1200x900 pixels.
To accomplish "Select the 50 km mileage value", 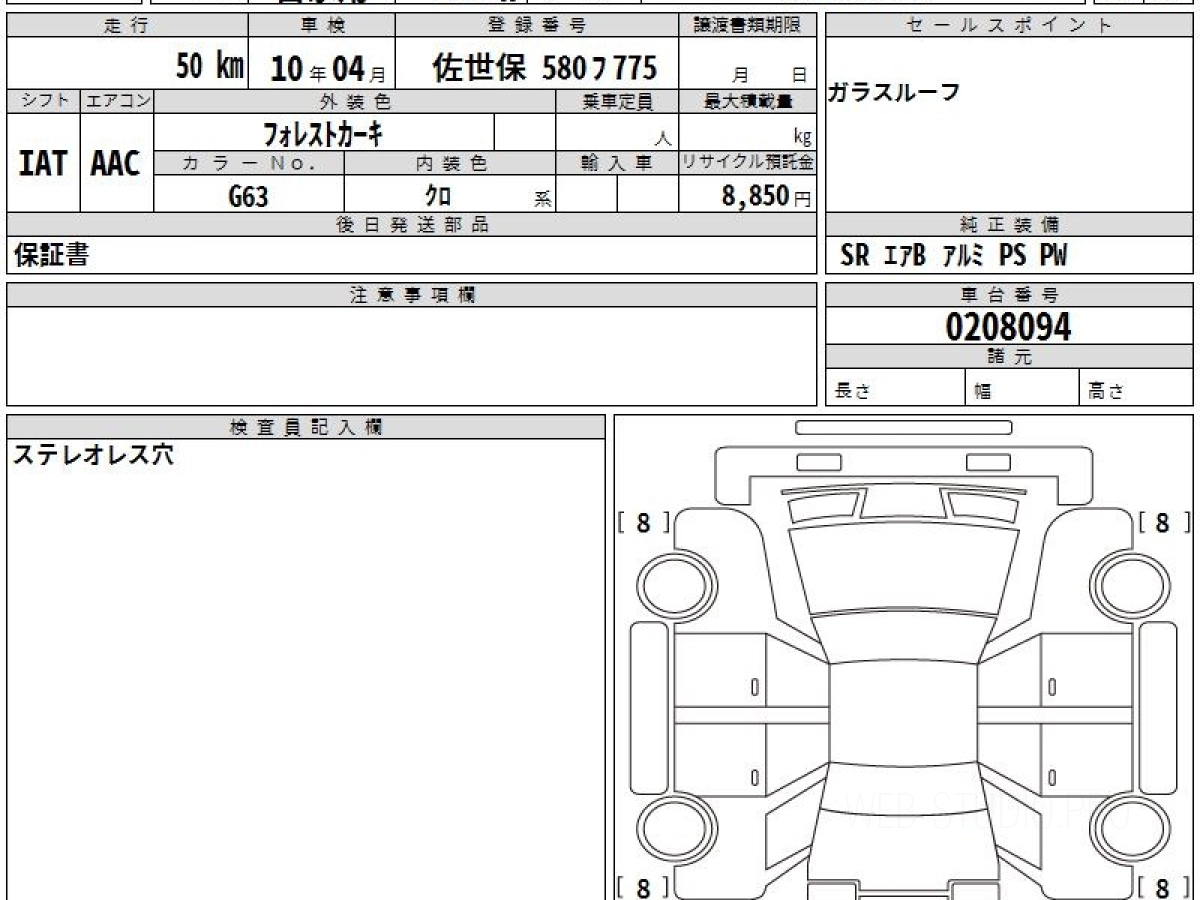I will tap(209, 68).
